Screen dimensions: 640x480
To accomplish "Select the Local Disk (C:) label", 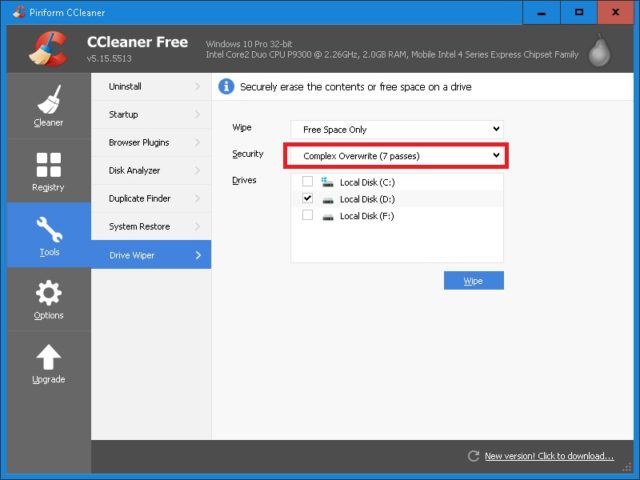I will [367, 182].
